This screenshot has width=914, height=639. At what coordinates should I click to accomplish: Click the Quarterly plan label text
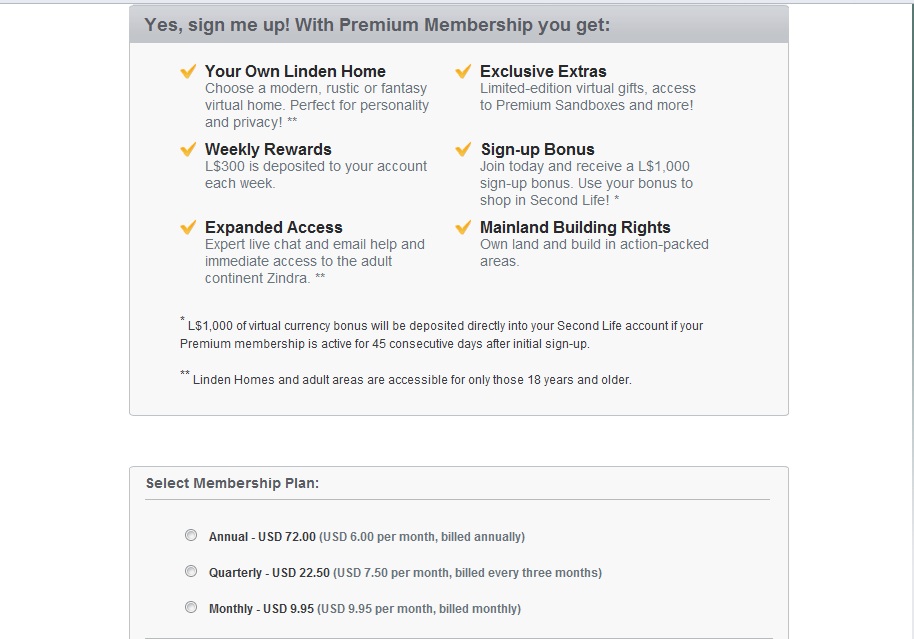[405, 573]
